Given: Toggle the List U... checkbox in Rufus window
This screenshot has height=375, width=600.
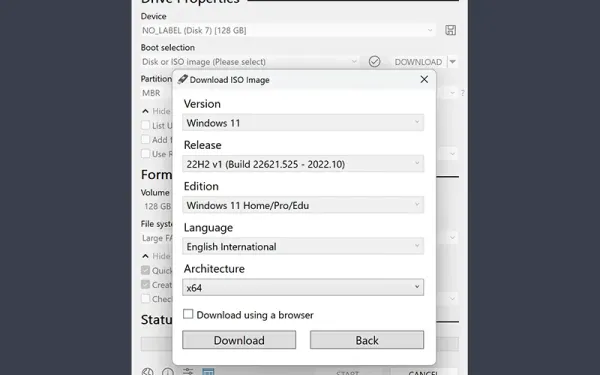Looking at the screenshot, I should coord(145,125).
